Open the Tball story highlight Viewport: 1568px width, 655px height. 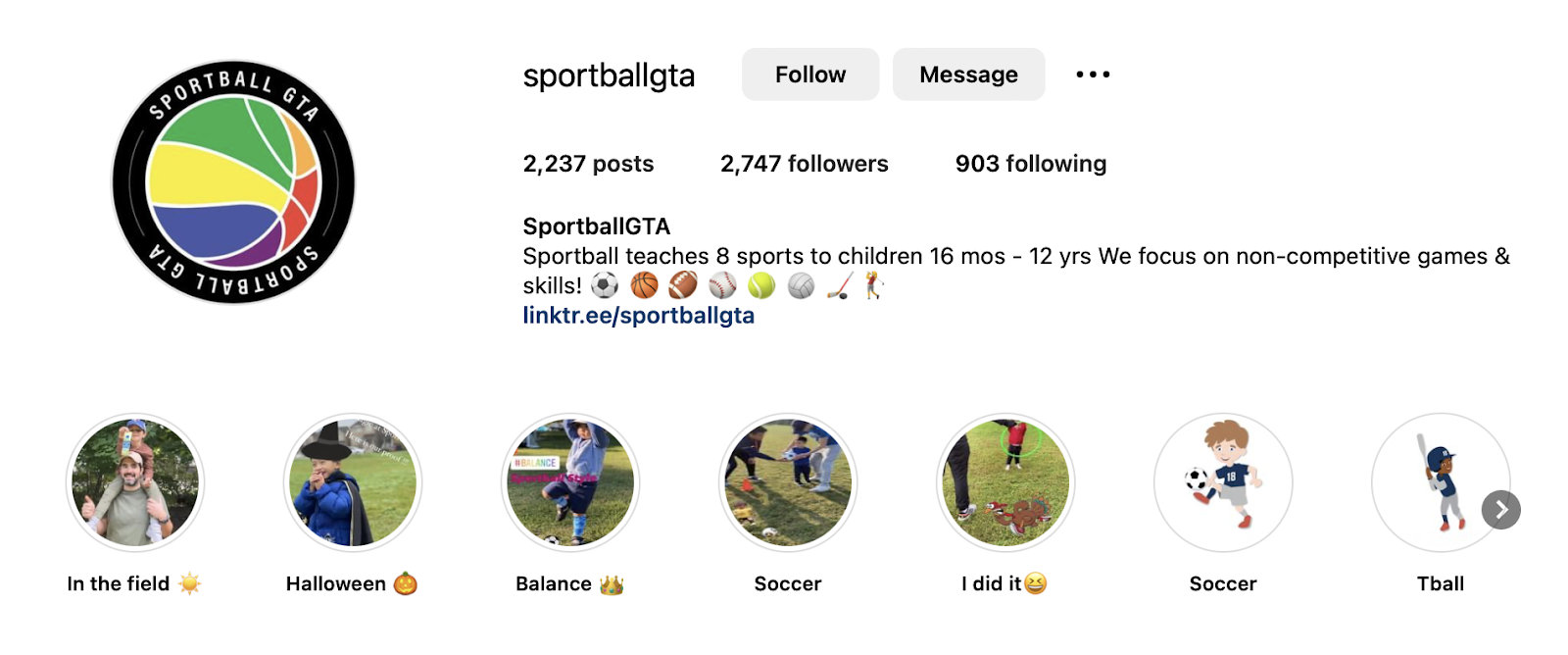(1437, 481)
